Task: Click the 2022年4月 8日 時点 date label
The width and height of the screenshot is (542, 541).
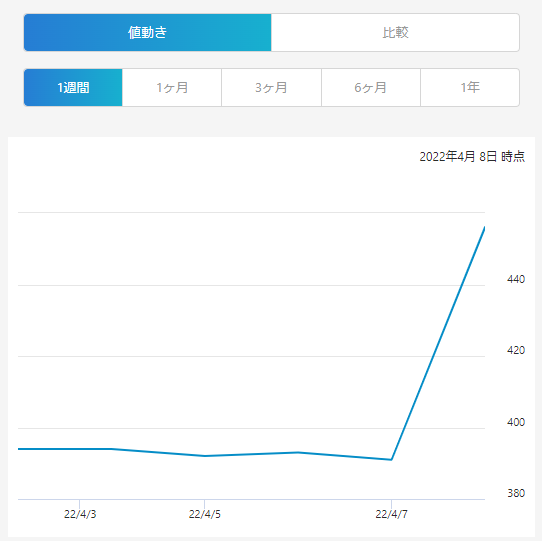Action: (x=472, y=157)
